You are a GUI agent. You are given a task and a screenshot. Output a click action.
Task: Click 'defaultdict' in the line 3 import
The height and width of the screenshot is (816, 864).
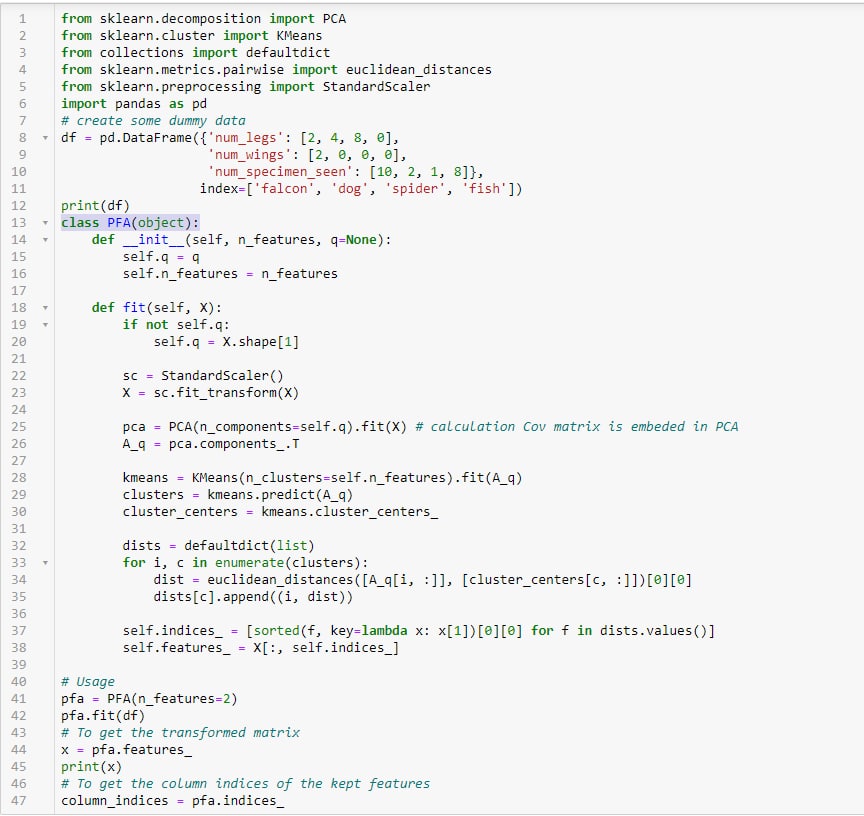[x=288, y=53]
